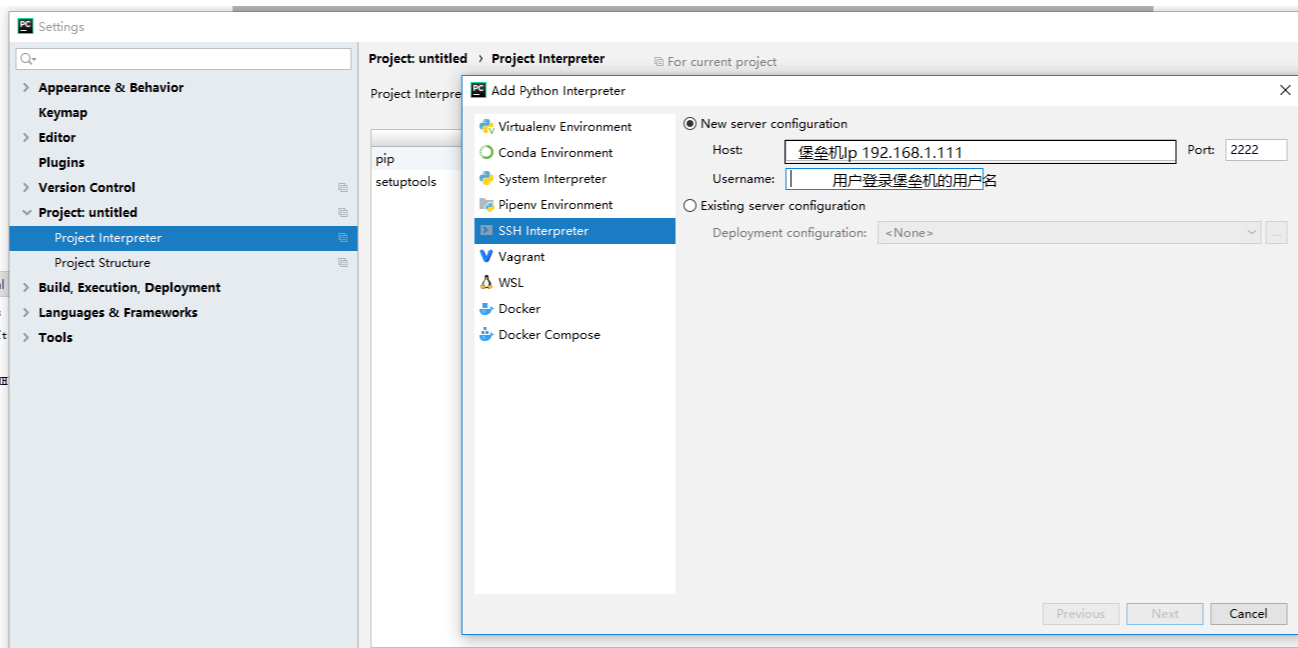The width and height of the screenshot is (1298, 648).
Task: Cancel the Add Python Interpreter dialog
Action: tap(1247, 613)
